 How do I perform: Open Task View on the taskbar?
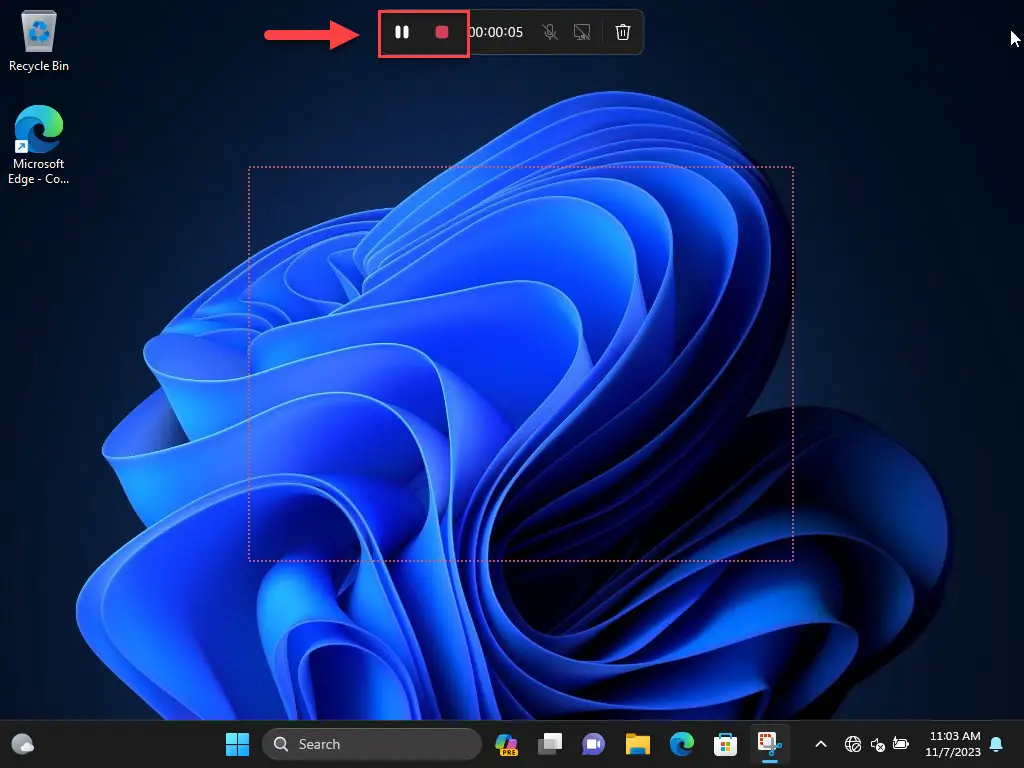click(550, 744)
